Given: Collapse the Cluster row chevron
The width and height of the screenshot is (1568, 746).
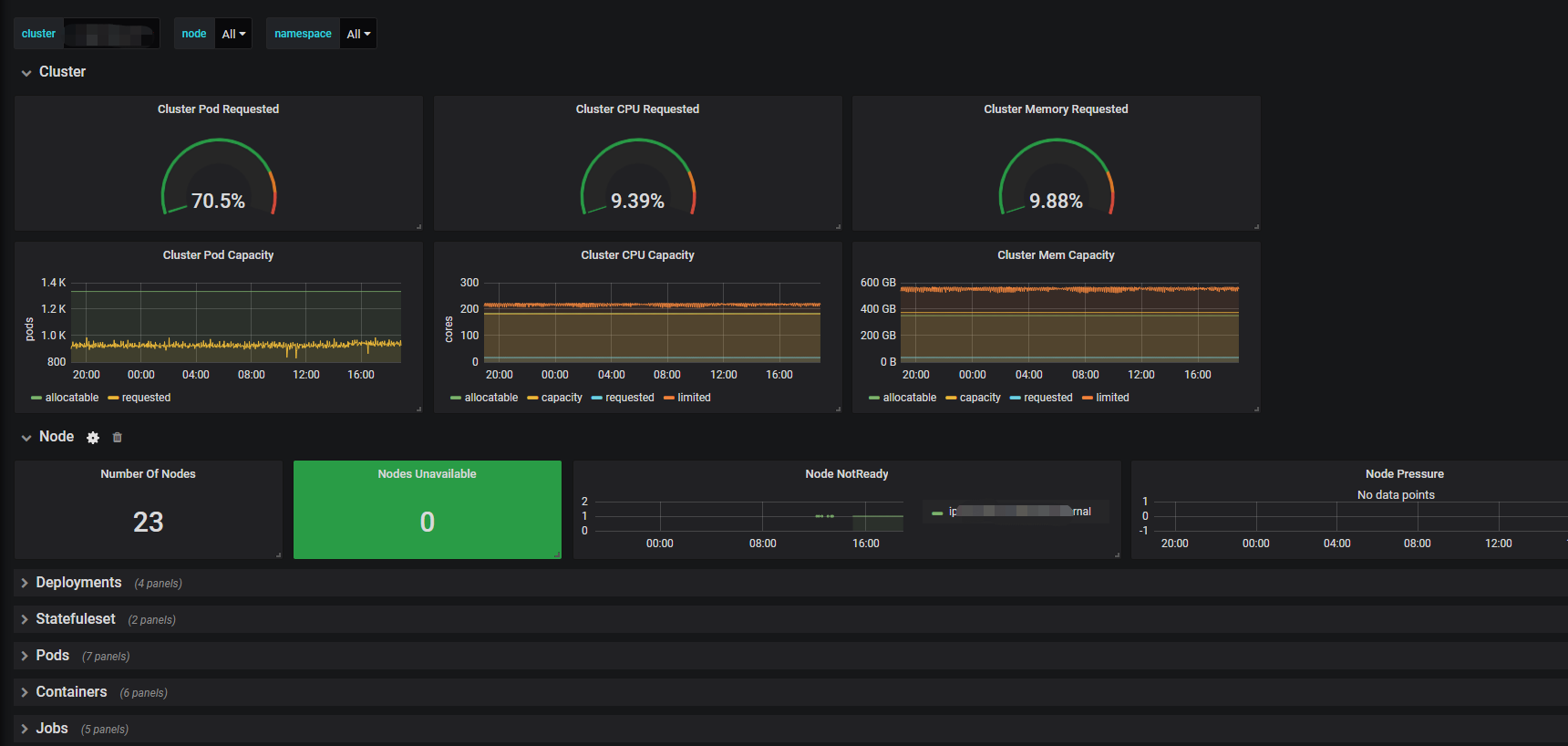Looking at the screenshot, I should (x=26, y=73).
